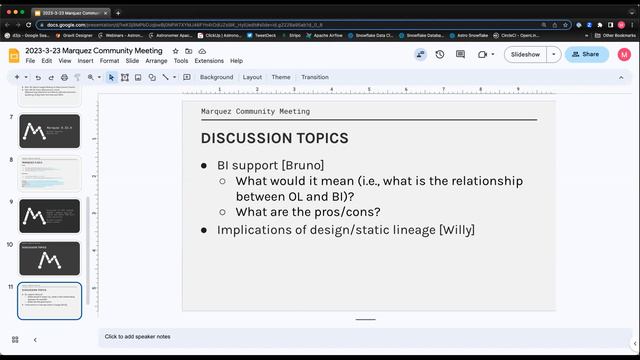Screen dimensions: 640x360
Task: Open the Layout options
Action: (x=252, y=77)
